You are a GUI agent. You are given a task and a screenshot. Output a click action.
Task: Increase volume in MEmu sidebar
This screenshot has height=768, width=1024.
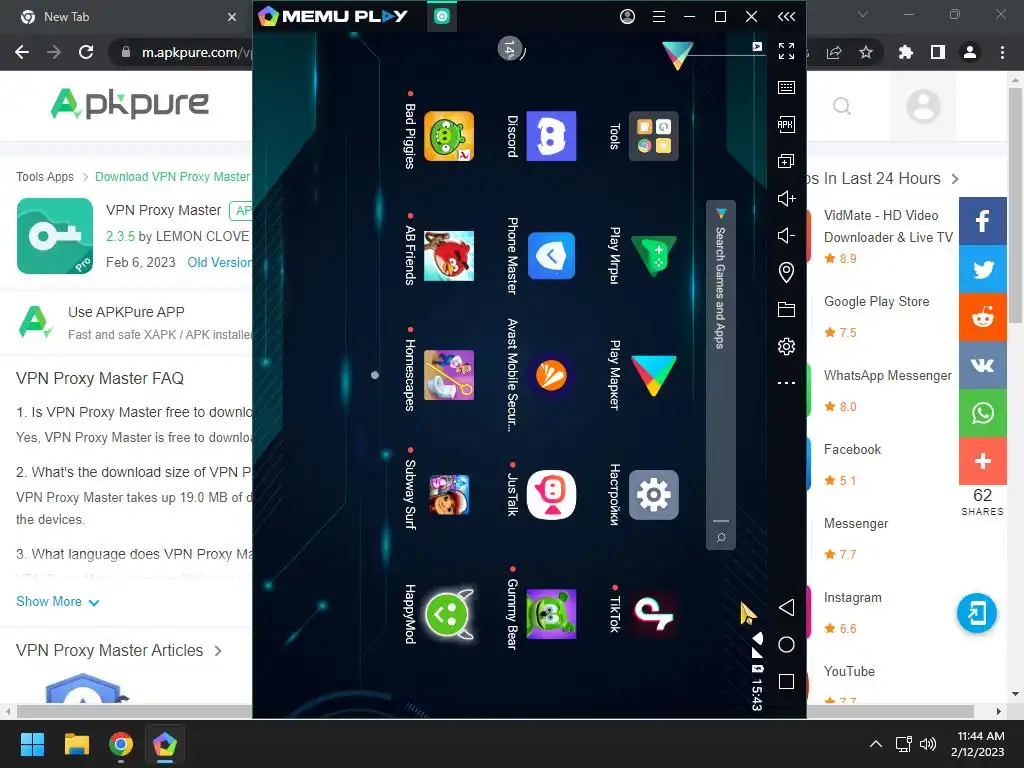tap(786, 199)
